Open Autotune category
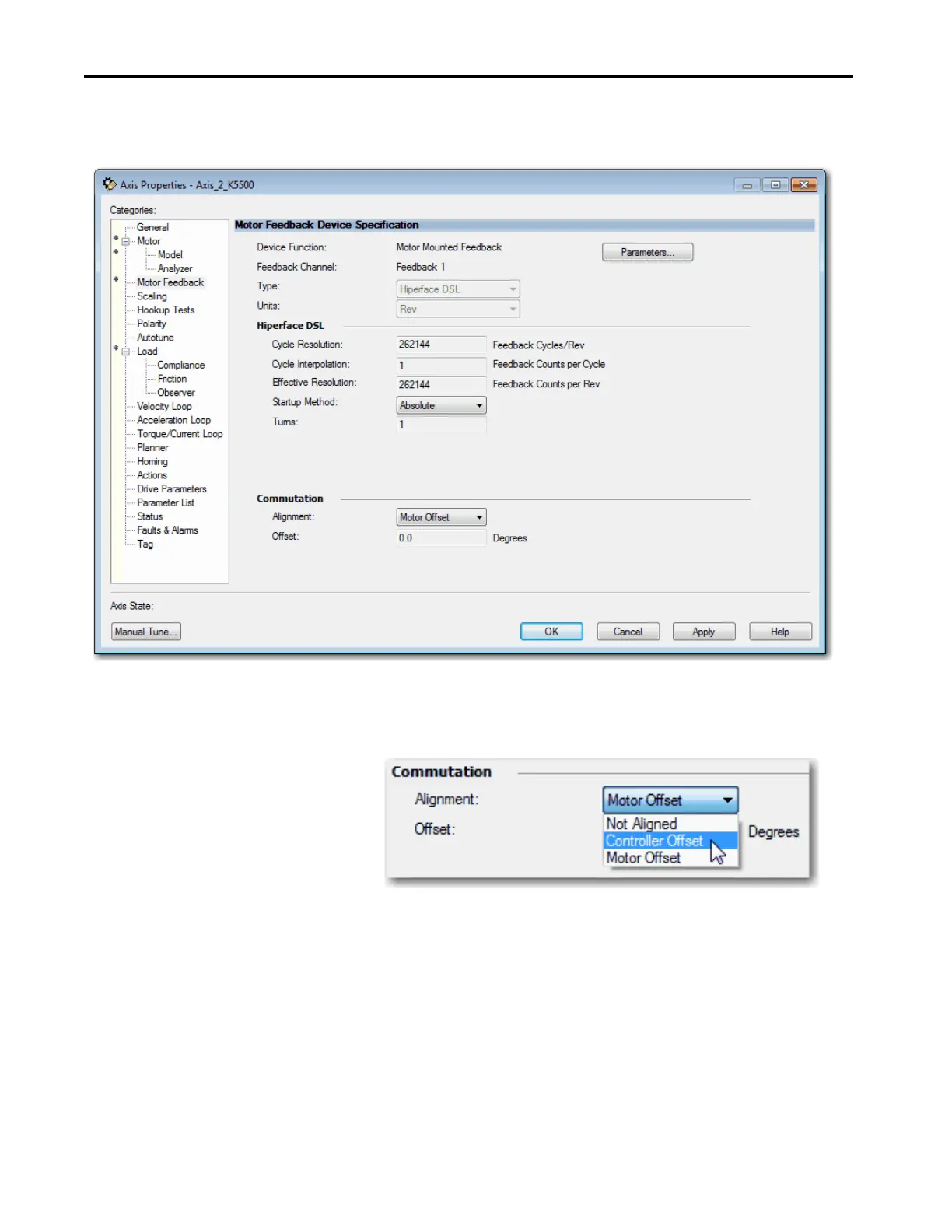The width and height of the screenshot is (952, 1232). click(156, 338)
